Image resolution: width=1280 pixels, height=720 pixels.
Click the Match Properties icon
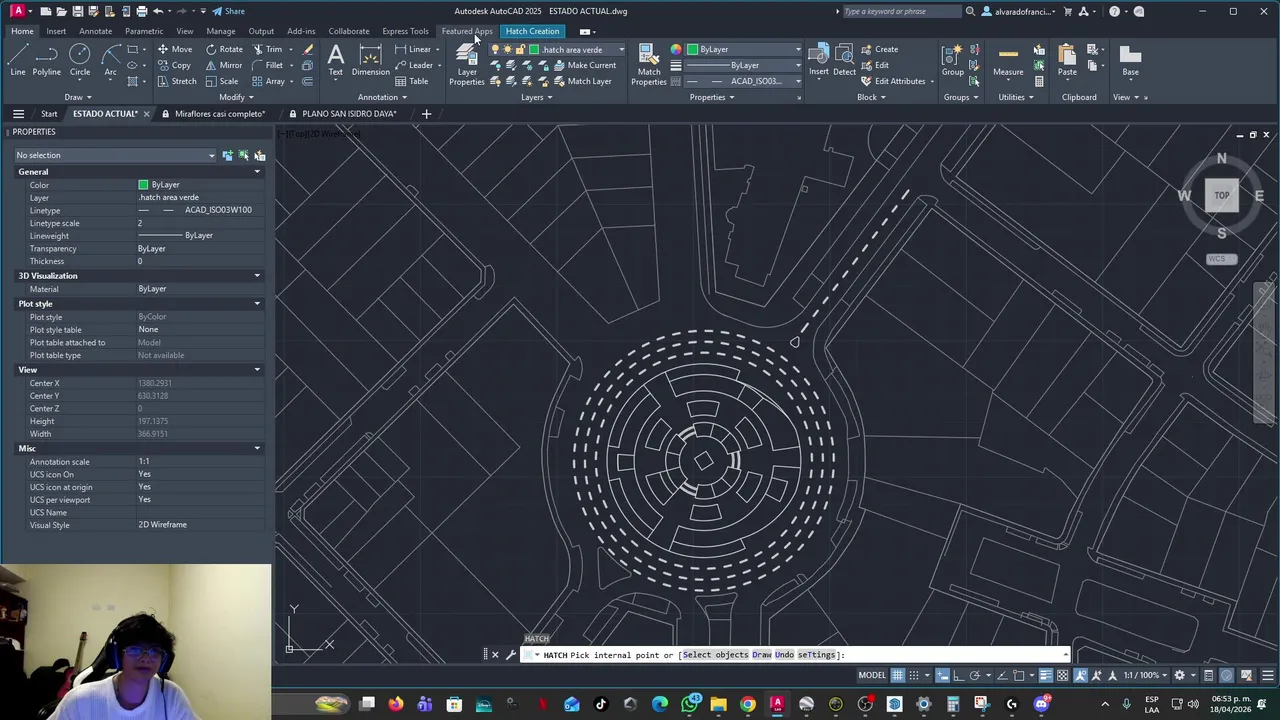coord(648,64)
